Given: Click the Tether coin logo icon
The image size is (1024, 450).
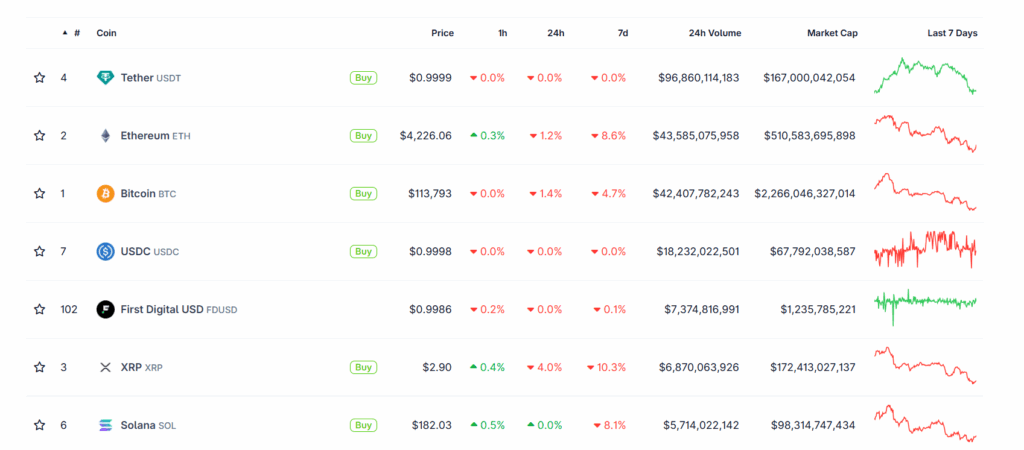Looking at the screenshot, I should click(x=105, y=77).
